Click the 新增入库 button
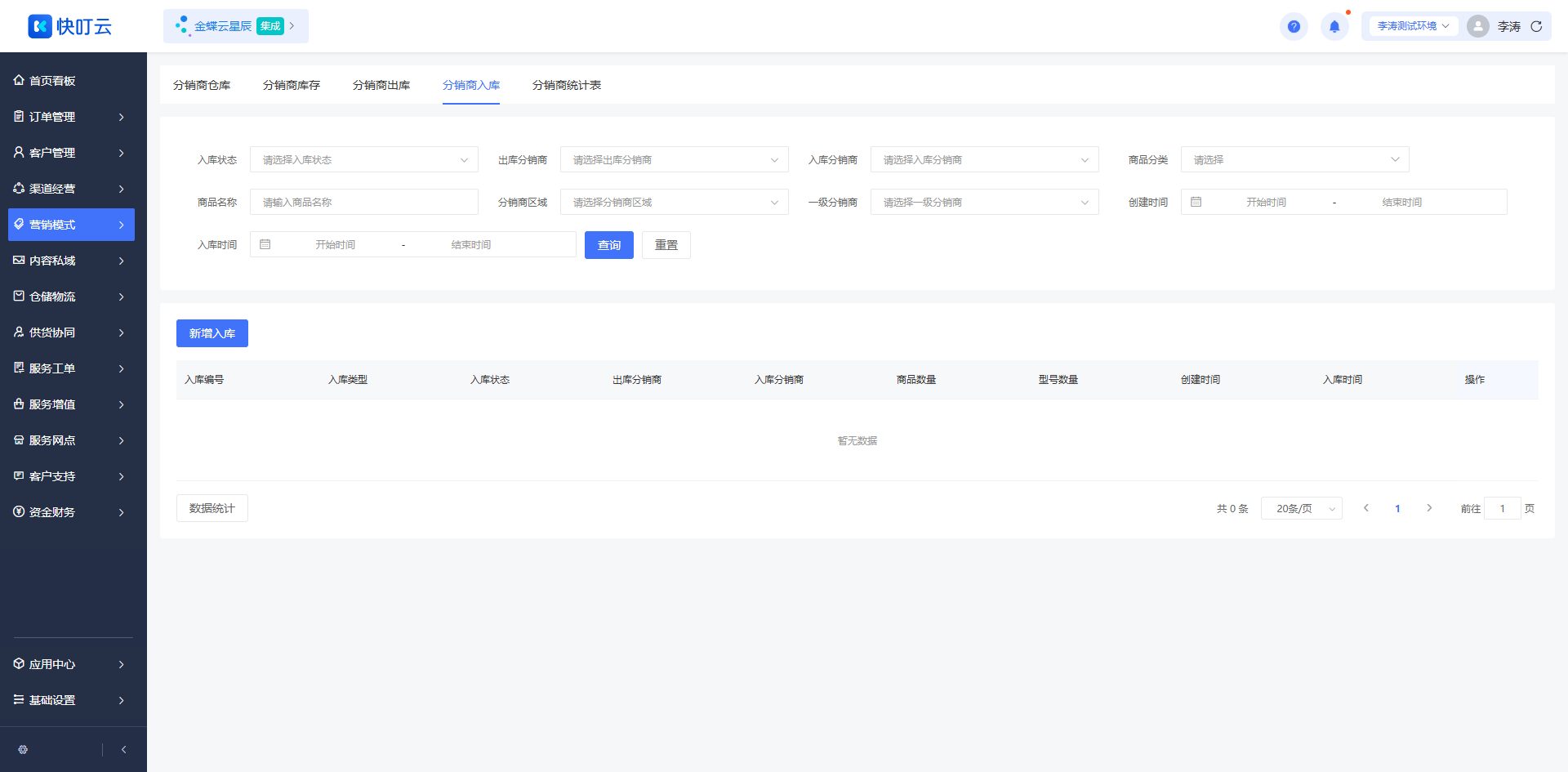 pyautogui.click(x=212, y=333)
